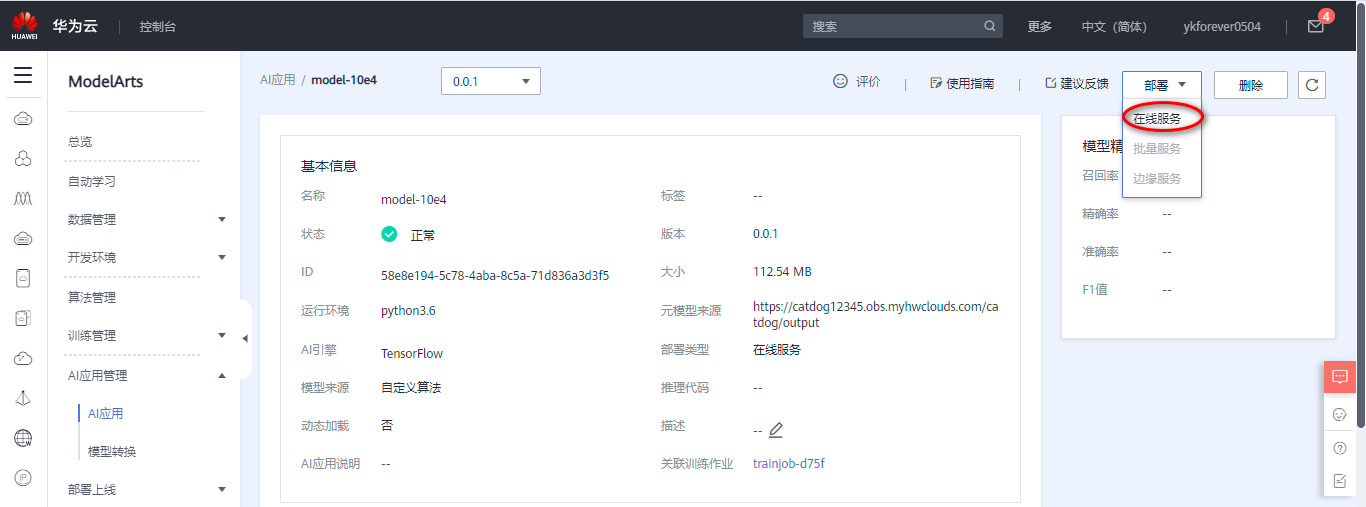The width and height of the screenshot is (1366, 507).
Task: Toggle the 部署 dropdown button
Action: pyautogui.click(x=1162, y=85)
